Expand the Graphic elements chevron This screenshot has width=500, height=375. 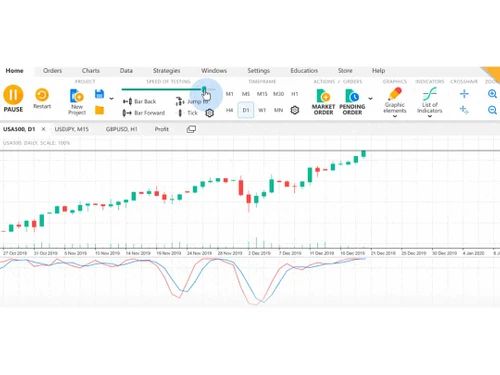pyautogui.click(x=395, y=116)
